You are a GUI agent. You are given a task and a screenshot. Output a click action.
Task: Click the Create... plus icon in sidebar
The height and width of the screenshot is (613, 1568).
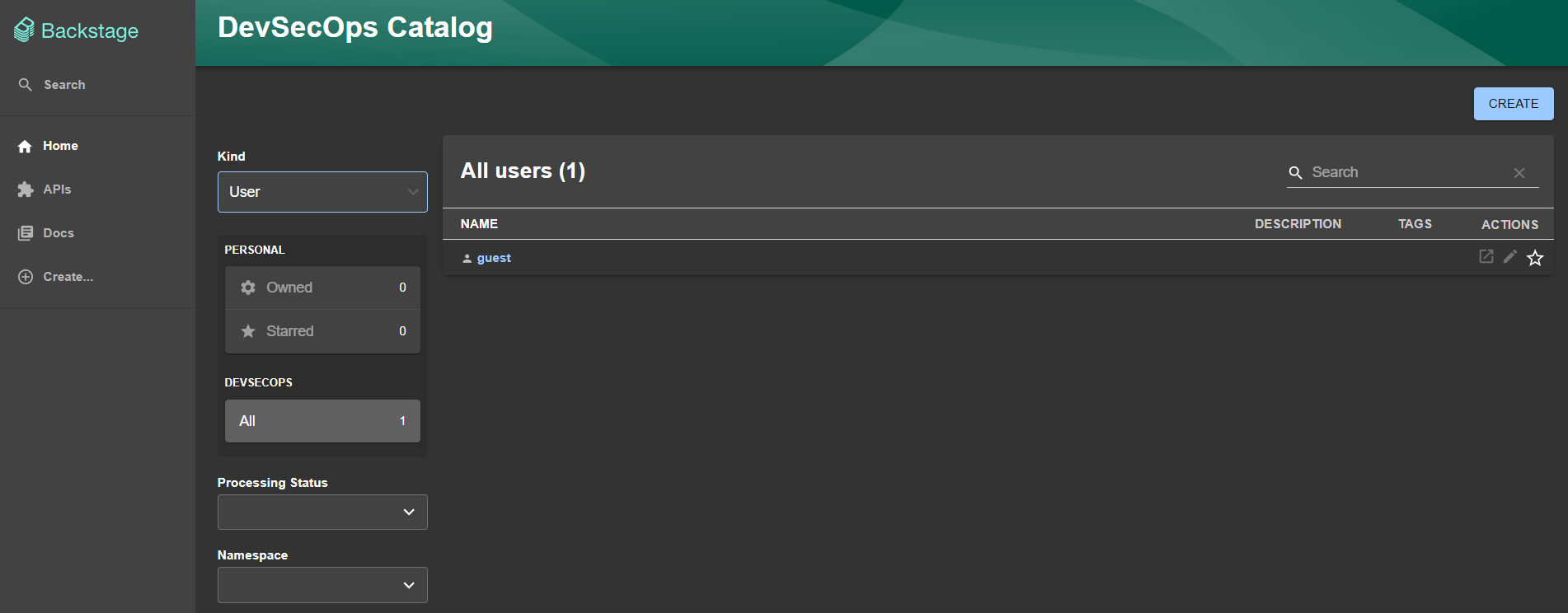click(26, 277)
